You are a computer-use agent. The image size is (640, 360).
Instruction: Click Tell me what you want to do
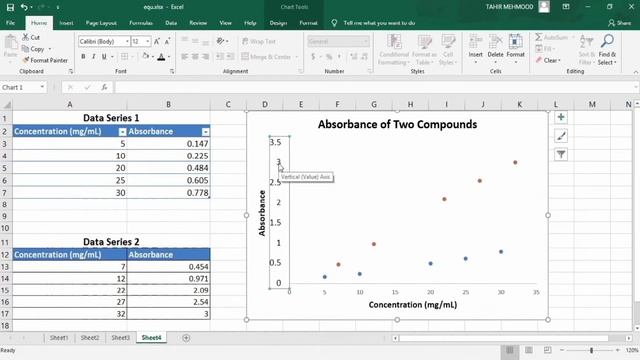pos(379,23)
